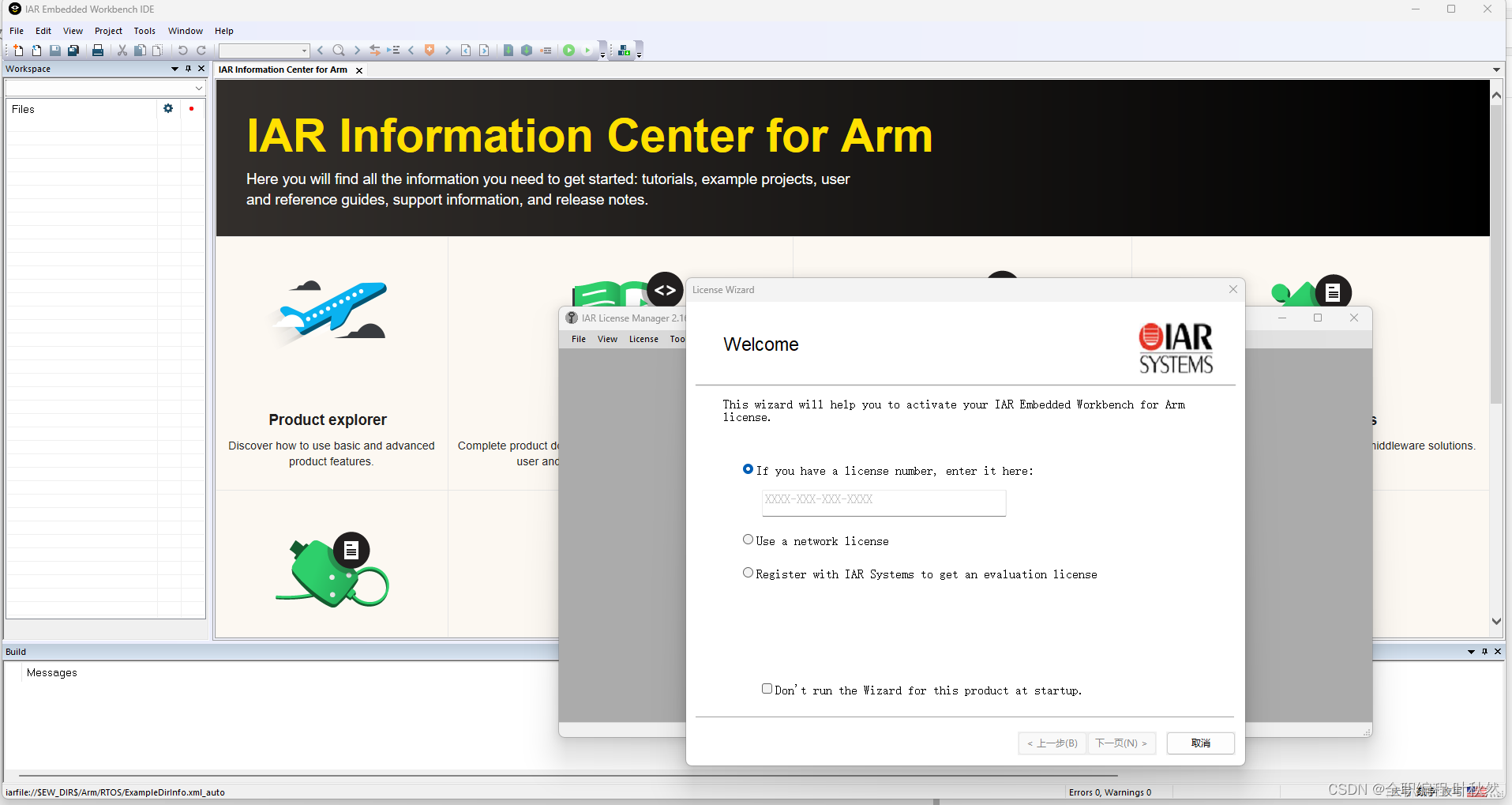Viewport: 1512px width, 805px height.
Task: Open License menu in IAR License Manager
Action: (643, 339)
